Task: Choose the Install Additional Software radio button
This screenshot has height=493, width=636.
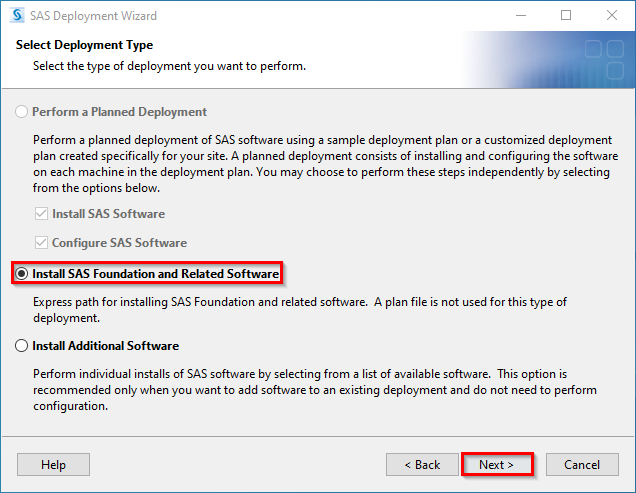Action: tap(21, 346)
